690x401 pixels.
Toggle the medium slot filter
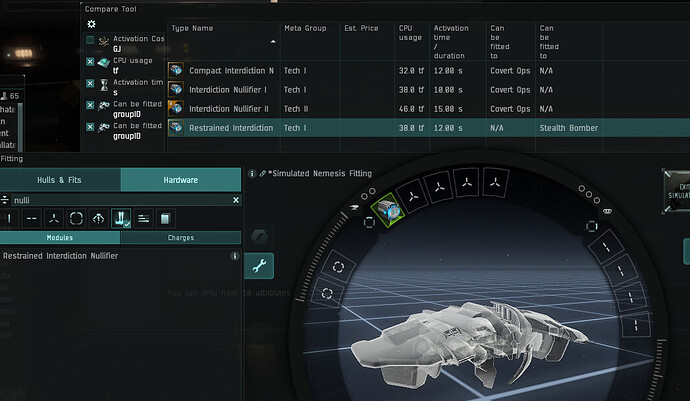click(31, 218)
